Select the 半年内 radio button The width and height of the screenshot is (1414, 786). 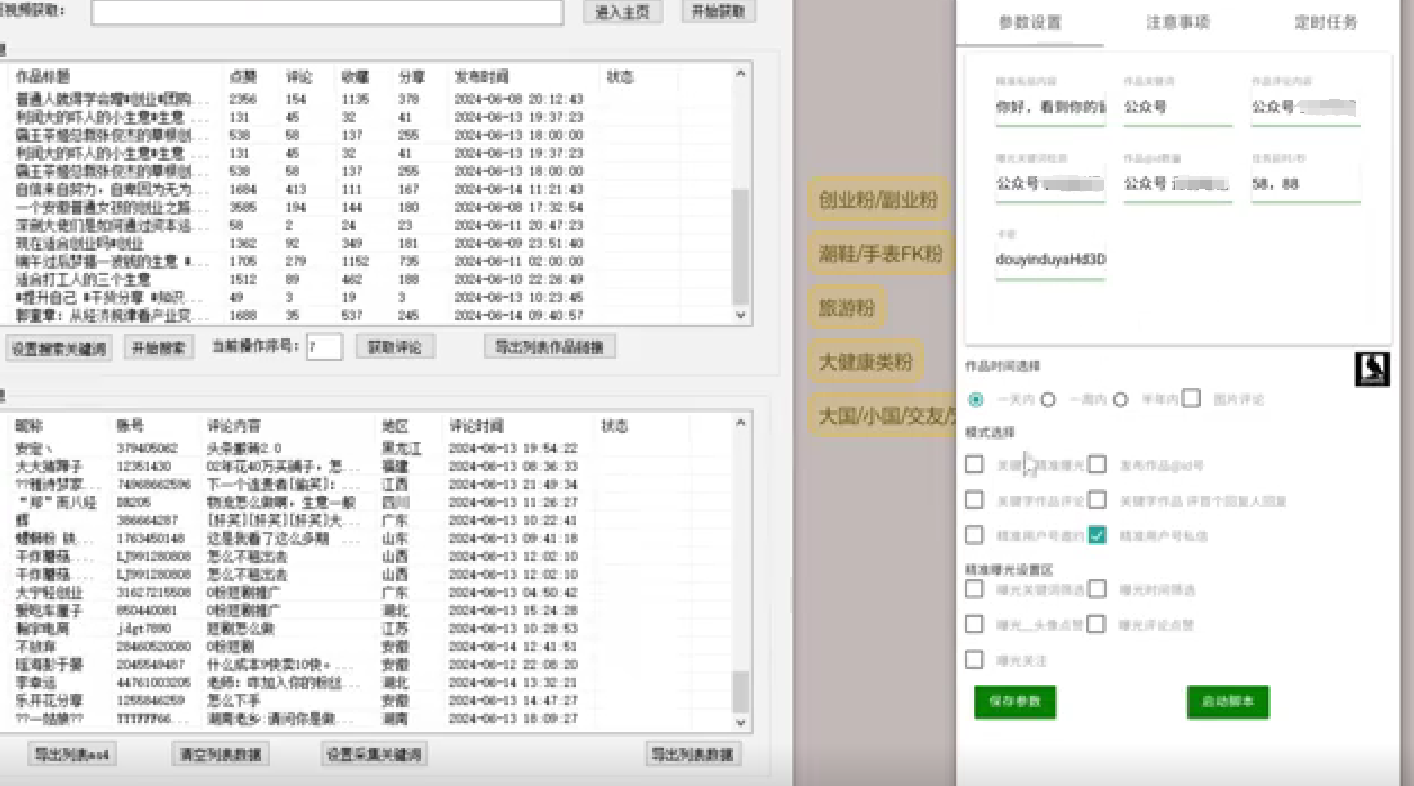pyautogui.click(x=1120, y=399)
